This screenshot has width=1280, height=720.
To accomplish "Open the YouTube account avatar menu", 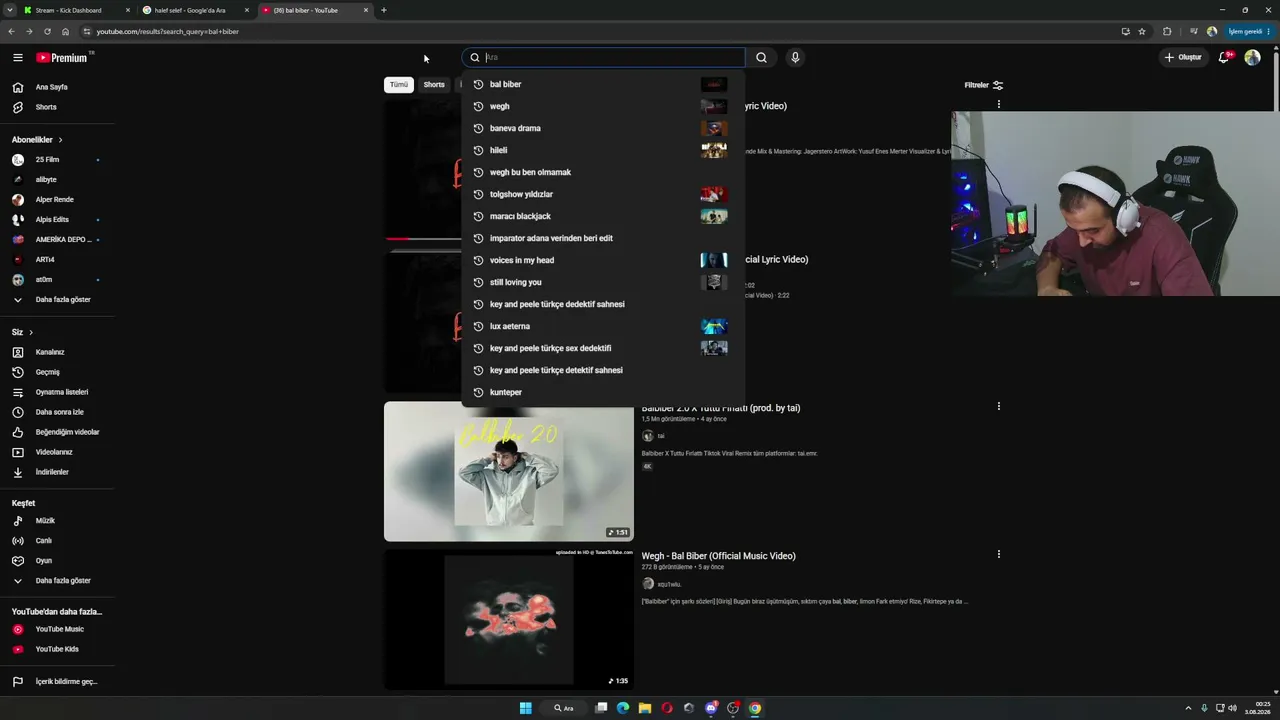I will click(x=1252, y=58).
